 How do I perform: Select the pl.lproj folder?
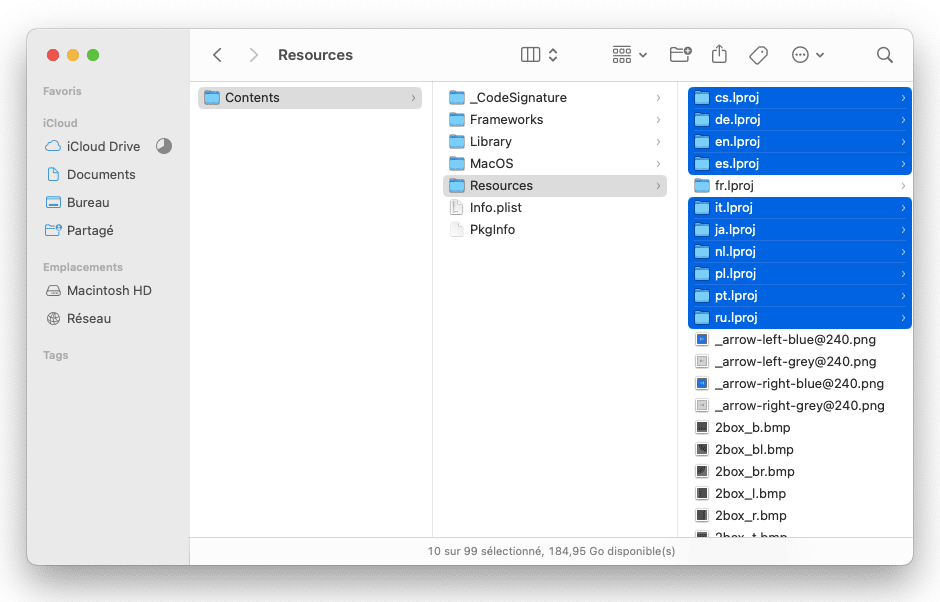[800, 273]
